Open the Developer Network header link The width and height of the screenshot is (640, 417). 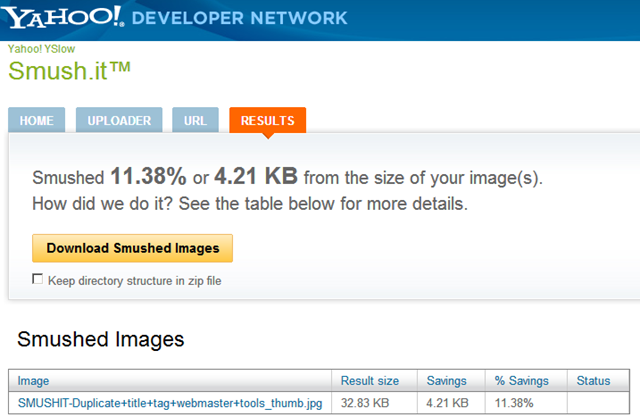tap(240, 18)
